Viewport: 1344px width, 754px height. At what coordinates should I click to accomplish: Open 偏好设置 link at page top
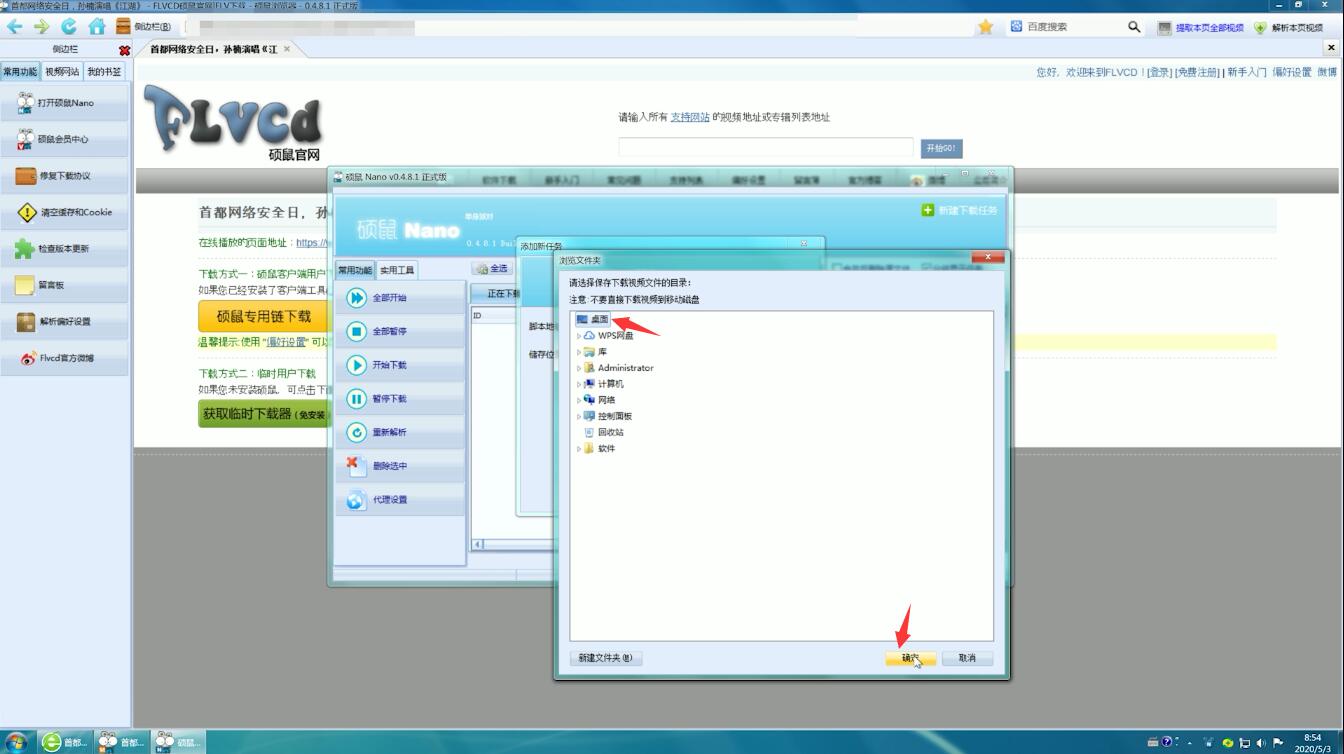(x=1291, y=72)
